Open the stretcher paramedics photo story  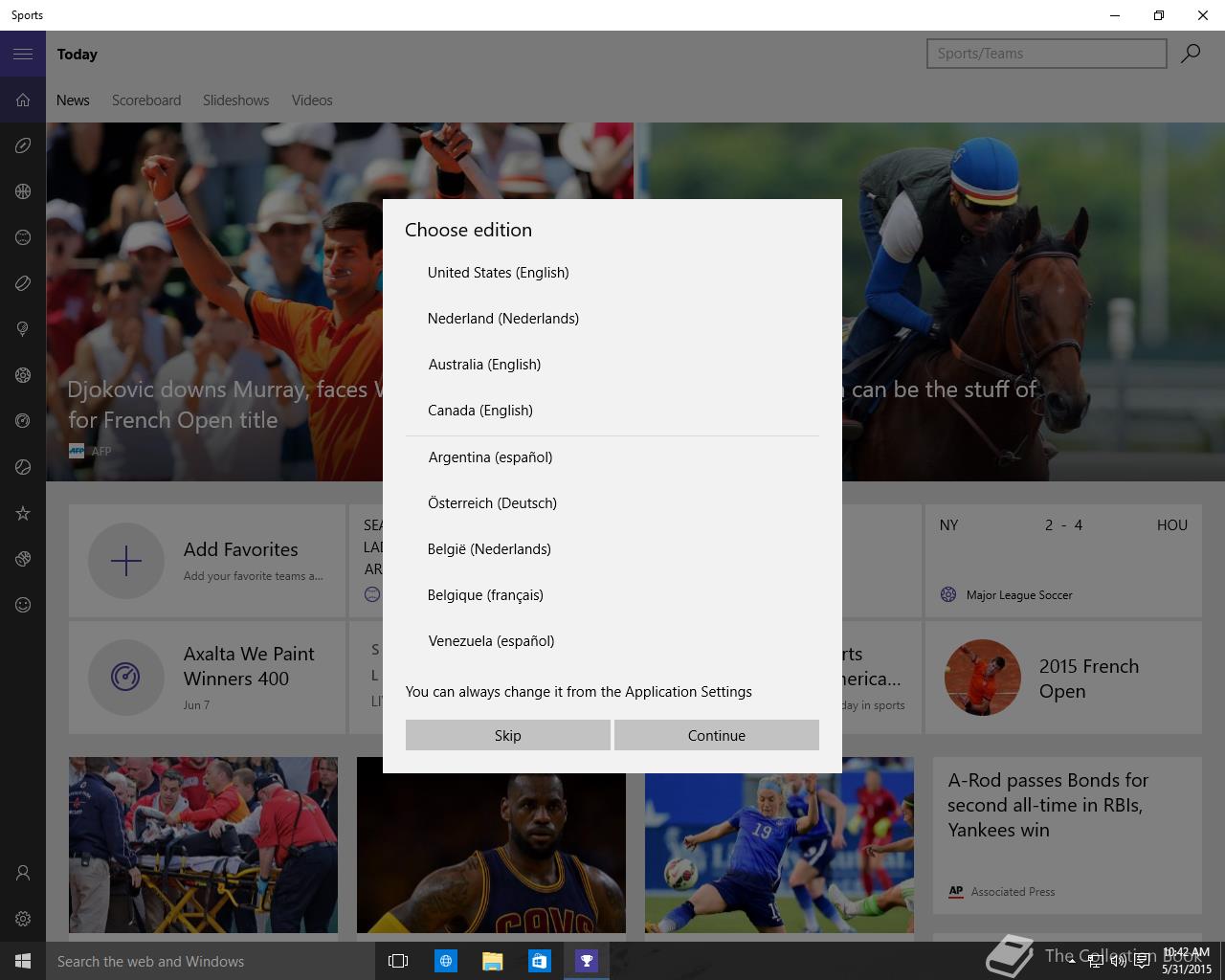tap(203, 845)
